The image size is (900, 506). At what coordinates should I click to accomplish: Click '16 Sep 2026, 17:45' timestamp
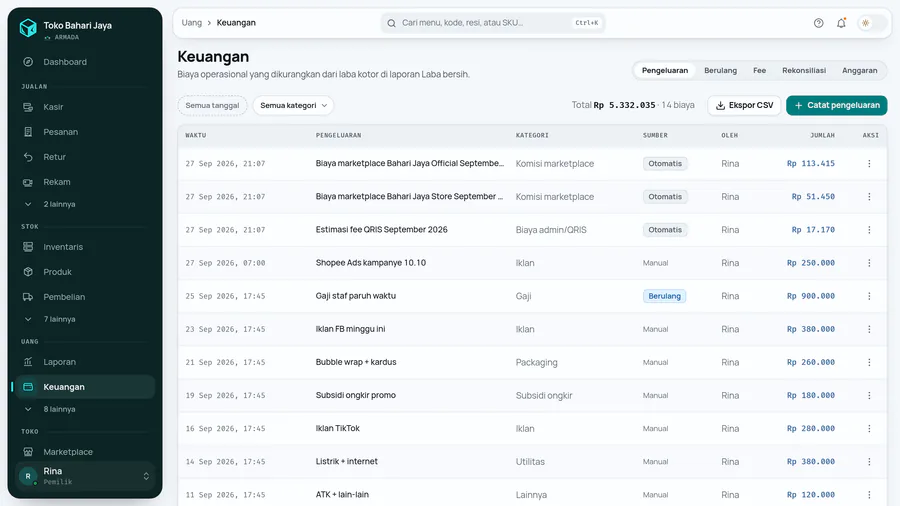click(225, 429)
